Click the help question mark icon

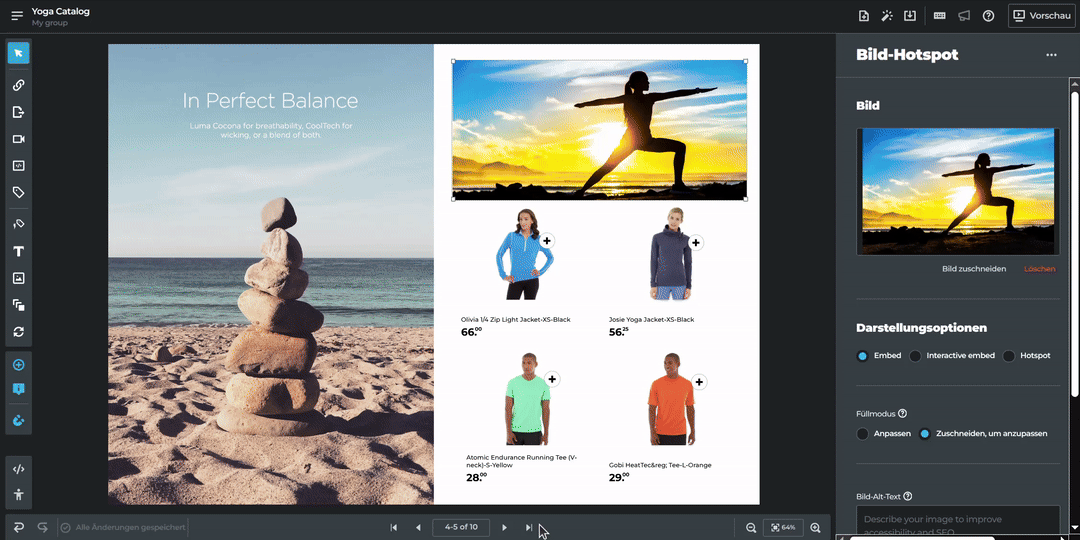point(988,15)
